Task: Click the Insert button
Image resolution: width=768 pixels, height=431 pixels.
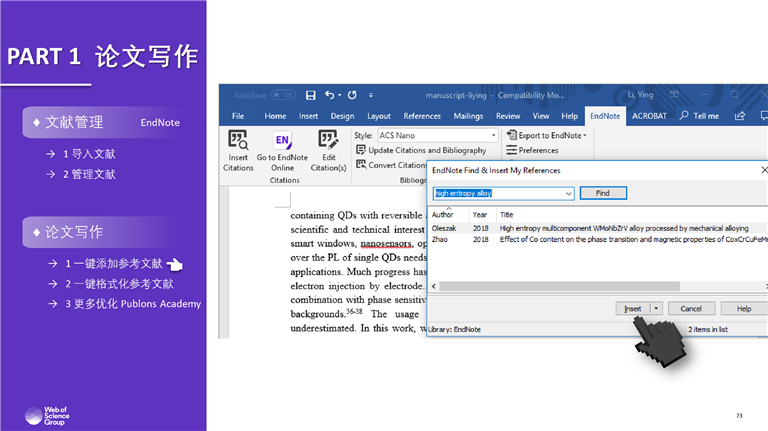Action: point(633,309)
